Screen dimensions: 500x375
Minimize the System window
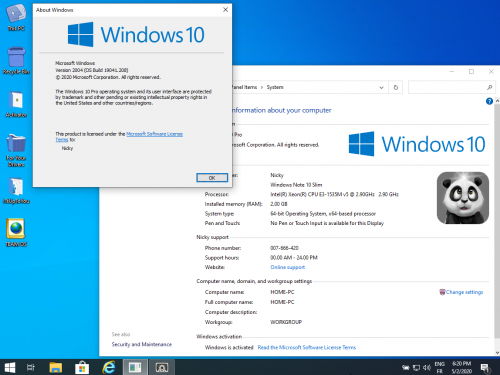[452, 71]
